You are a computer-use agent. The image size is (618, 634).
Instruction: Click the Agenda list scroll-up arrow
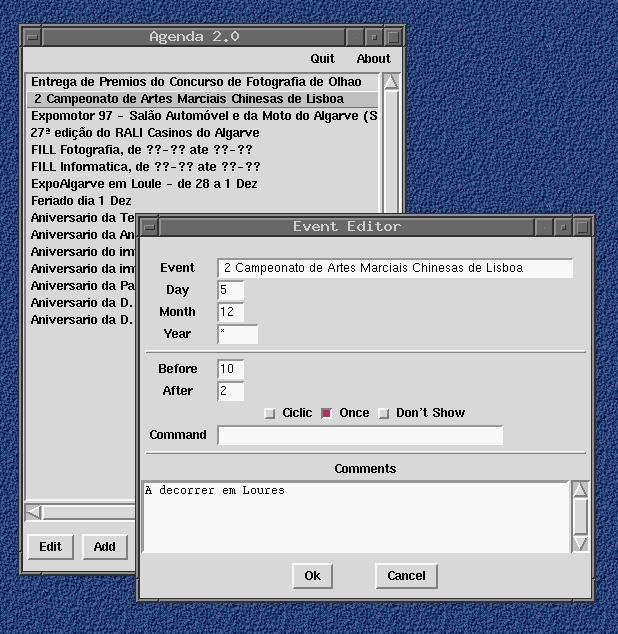coord(391,82)
